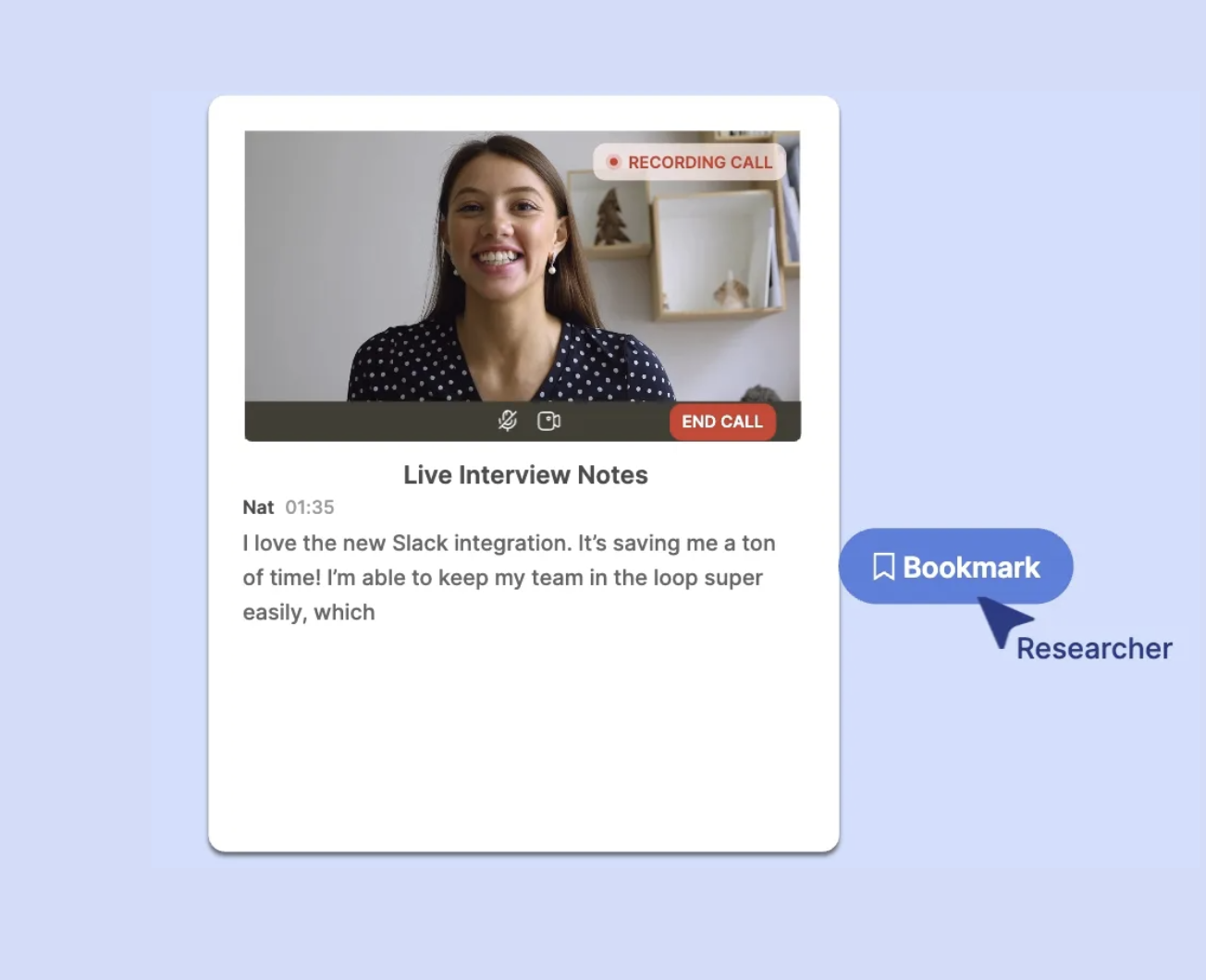Click the Bookmark button
This screenshot has height=980, width=1206.
pyautogui.click(x=955, y=567)
